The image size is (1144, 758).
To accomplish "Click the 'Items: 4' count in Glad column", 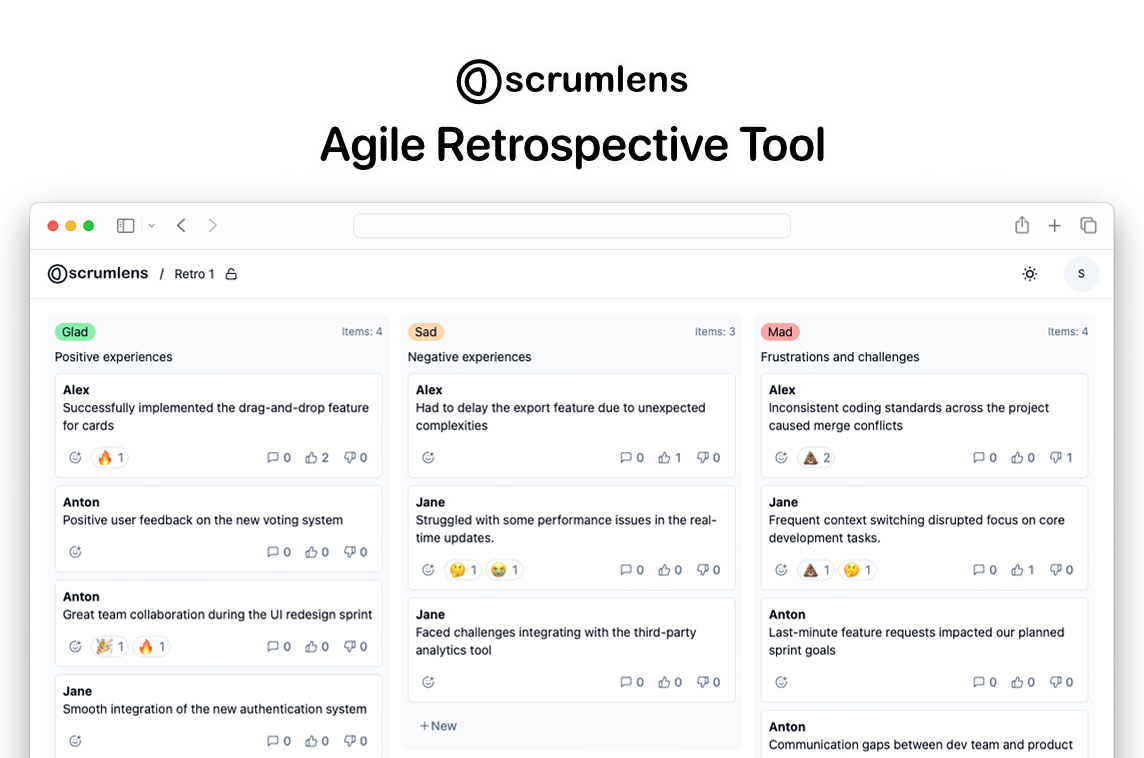I will tap(362, 331).
